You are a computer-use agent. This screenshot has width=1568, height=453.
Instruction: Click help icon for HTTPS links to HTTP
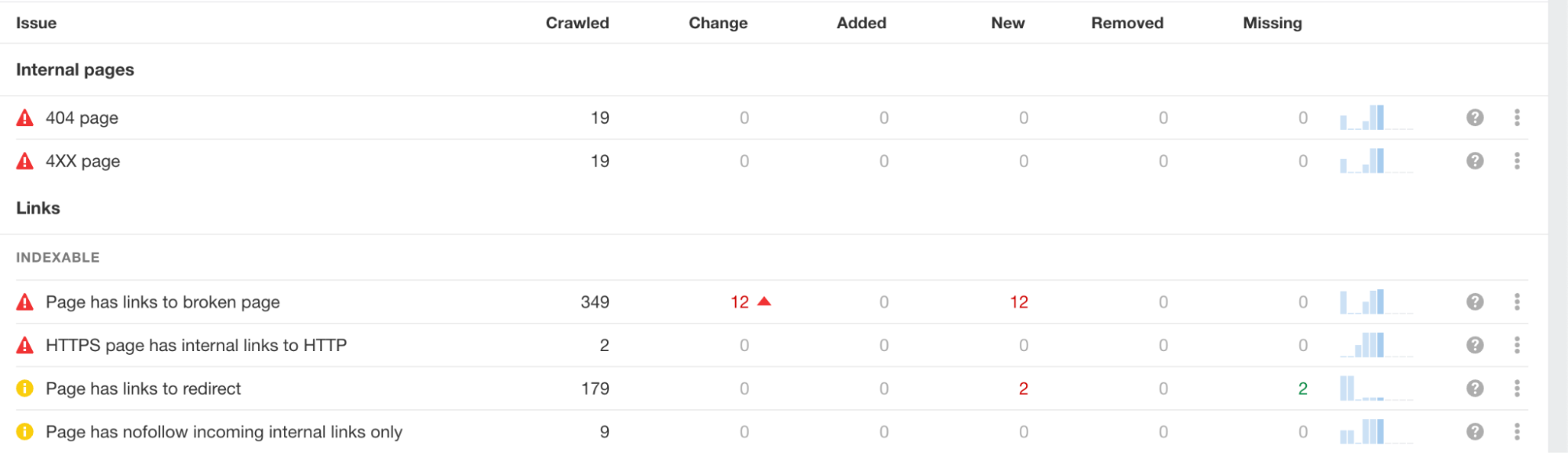point(1475,345)
